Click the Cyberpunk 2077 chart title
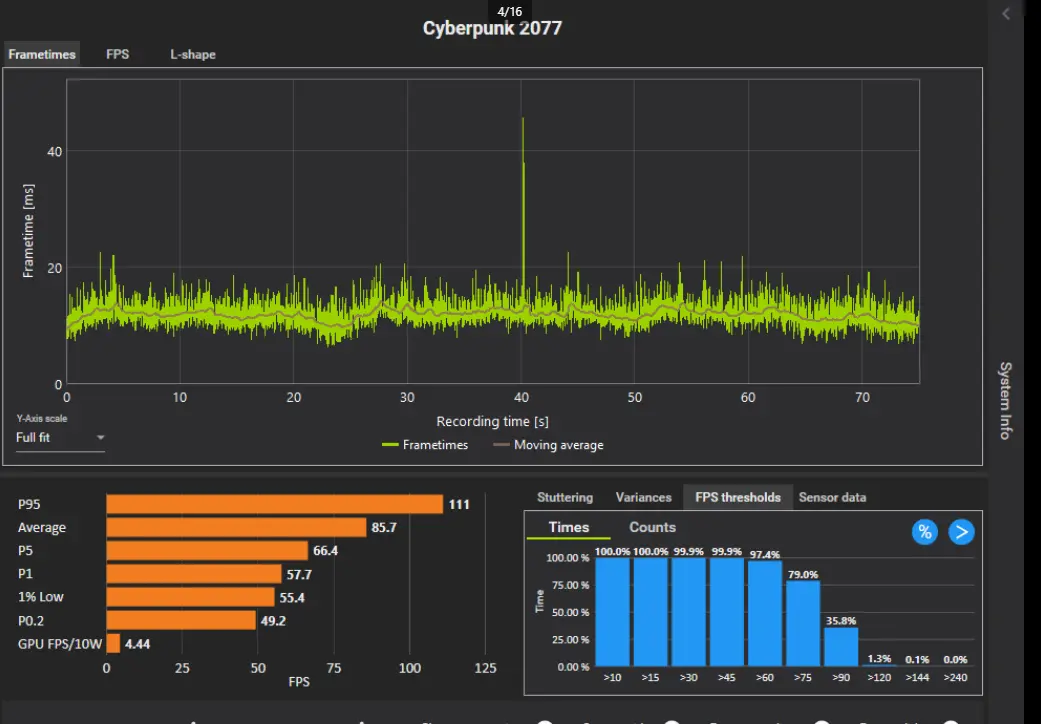1041x724 pixels. 492,28
